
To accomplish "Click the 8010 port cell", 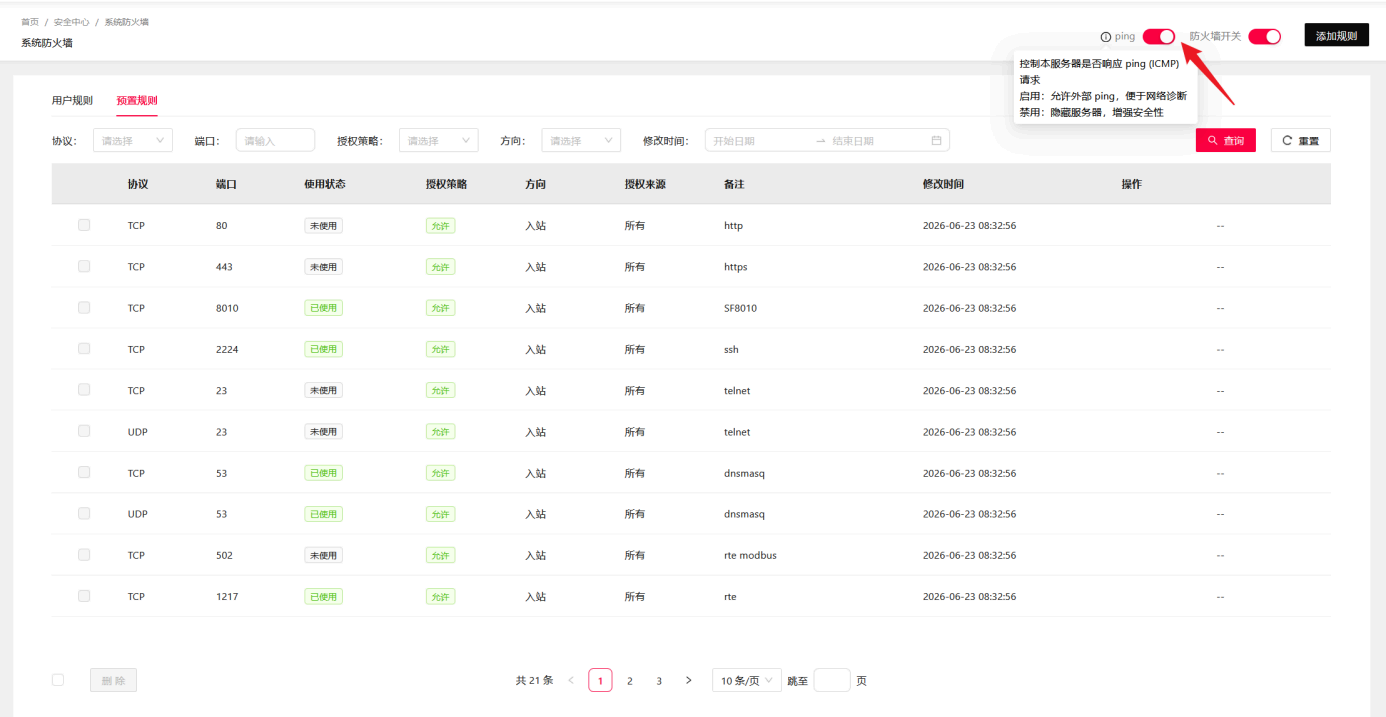I will tap(227, 308).
